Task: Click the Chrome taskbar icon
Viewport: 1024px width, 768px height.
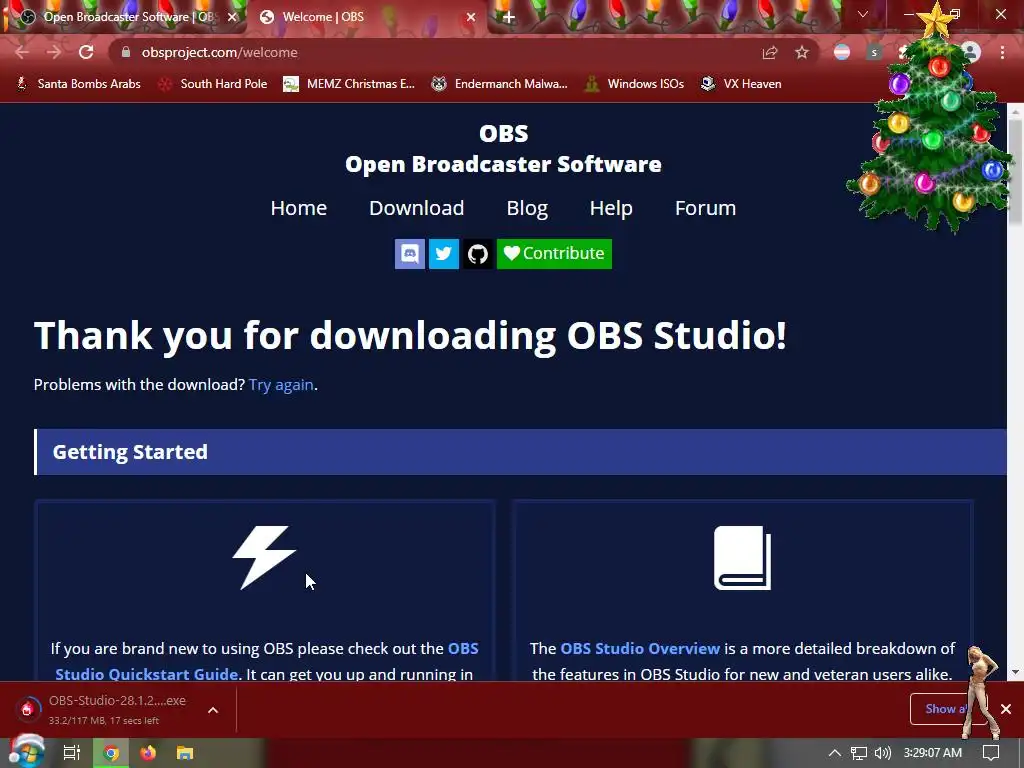Action: [x=111, y=753]
